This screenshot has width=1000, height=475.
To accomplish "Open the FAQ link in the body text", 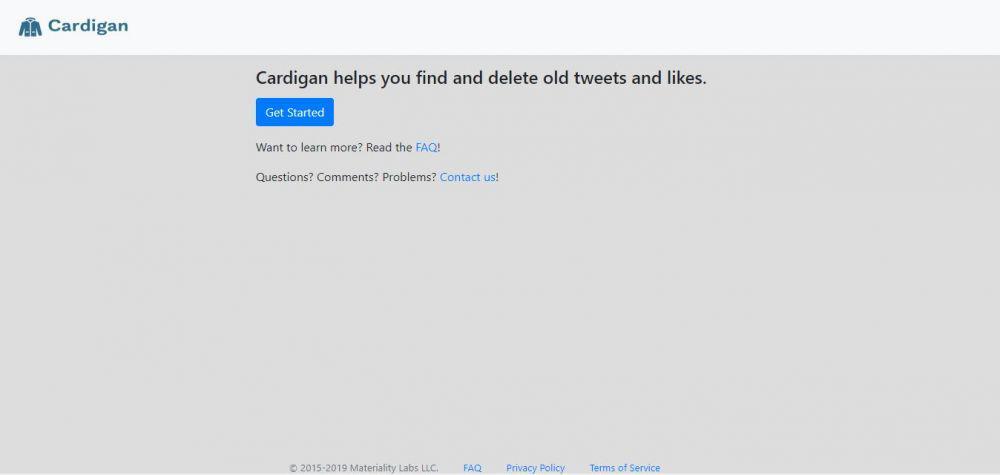I will pos(426,147).
